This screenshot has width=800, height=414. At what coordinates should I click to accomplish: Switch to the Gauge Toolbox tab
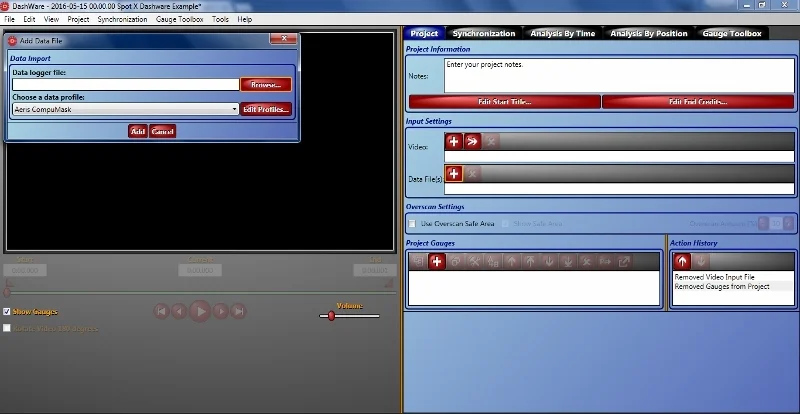point(732,33)
